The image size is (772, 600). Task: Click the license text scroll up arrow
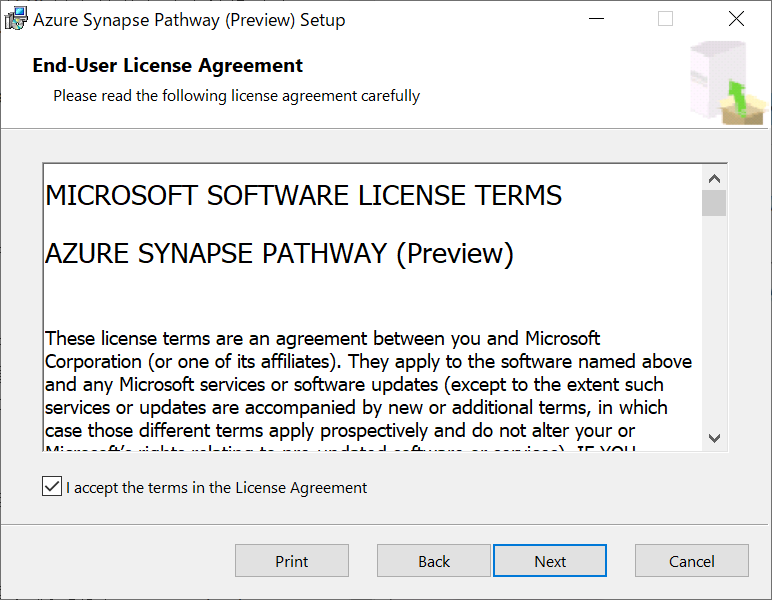pyautogui.click(x=714, y=179)
